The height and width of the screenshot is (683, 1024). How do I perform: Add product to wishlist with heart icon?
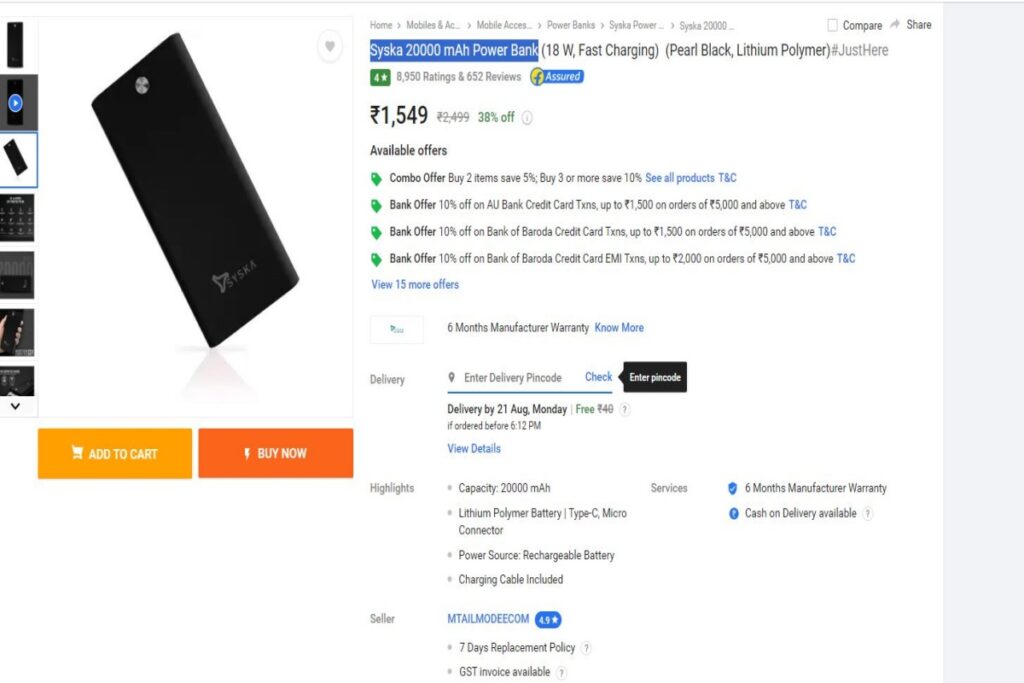(330, 46)
